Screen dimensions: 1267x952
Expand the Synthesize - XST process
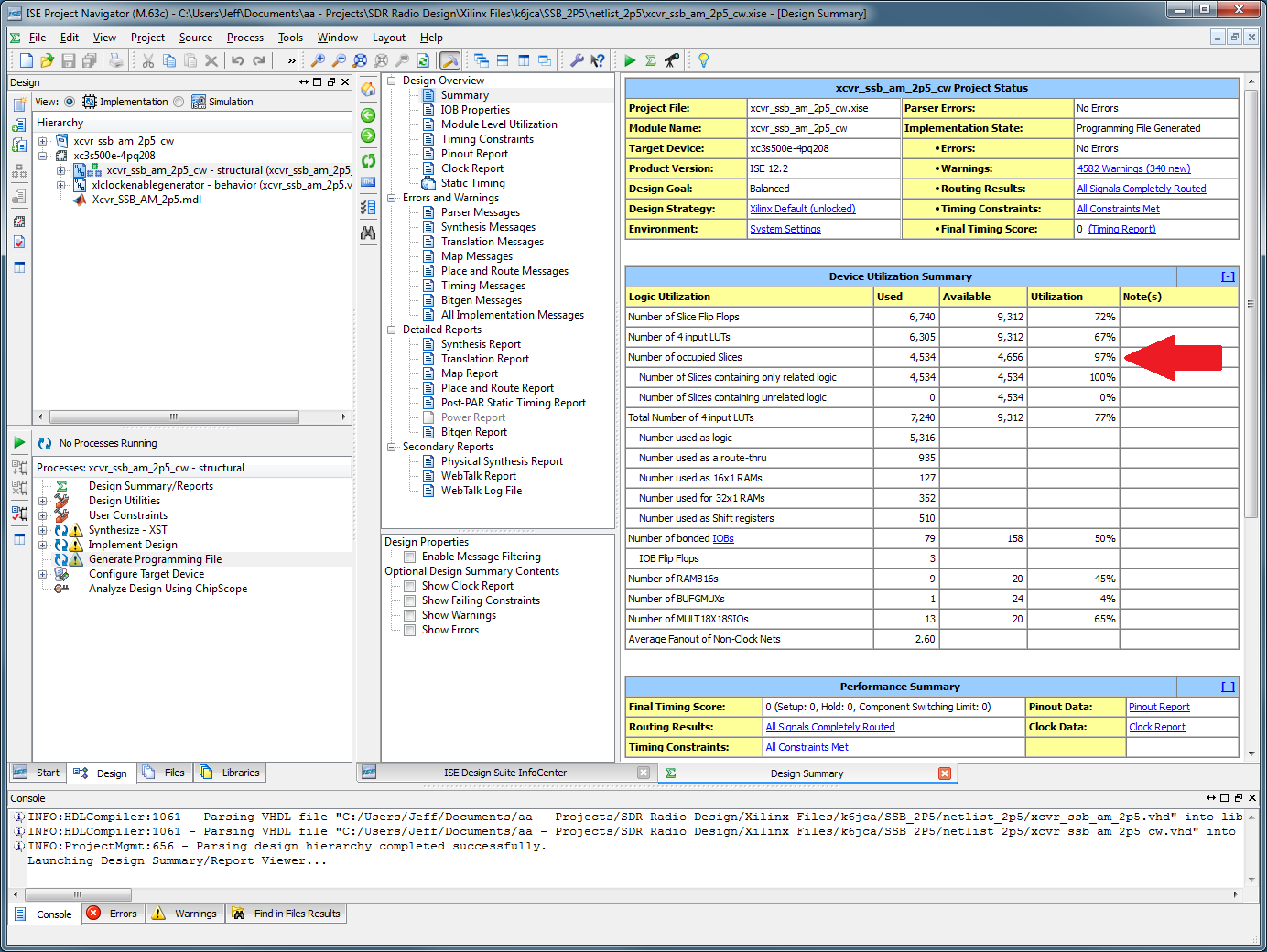[x=42, y=530]
